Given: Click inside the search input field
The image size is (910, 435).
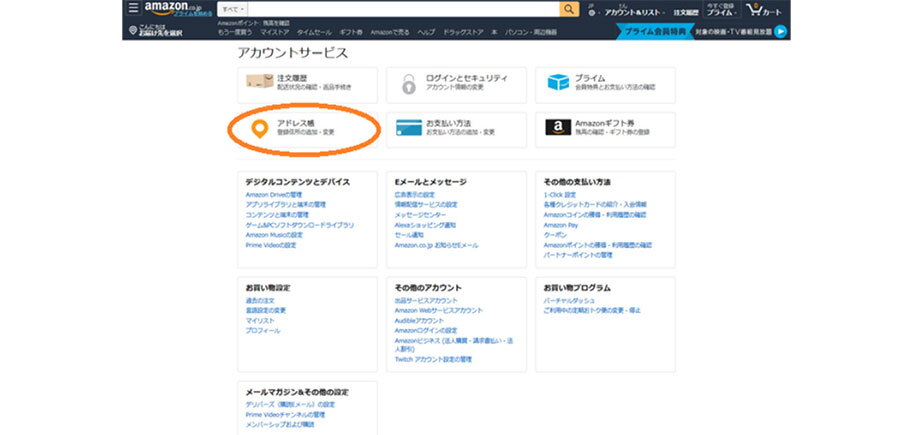Looking at the screenshot, I should click(x=403, y=9).
